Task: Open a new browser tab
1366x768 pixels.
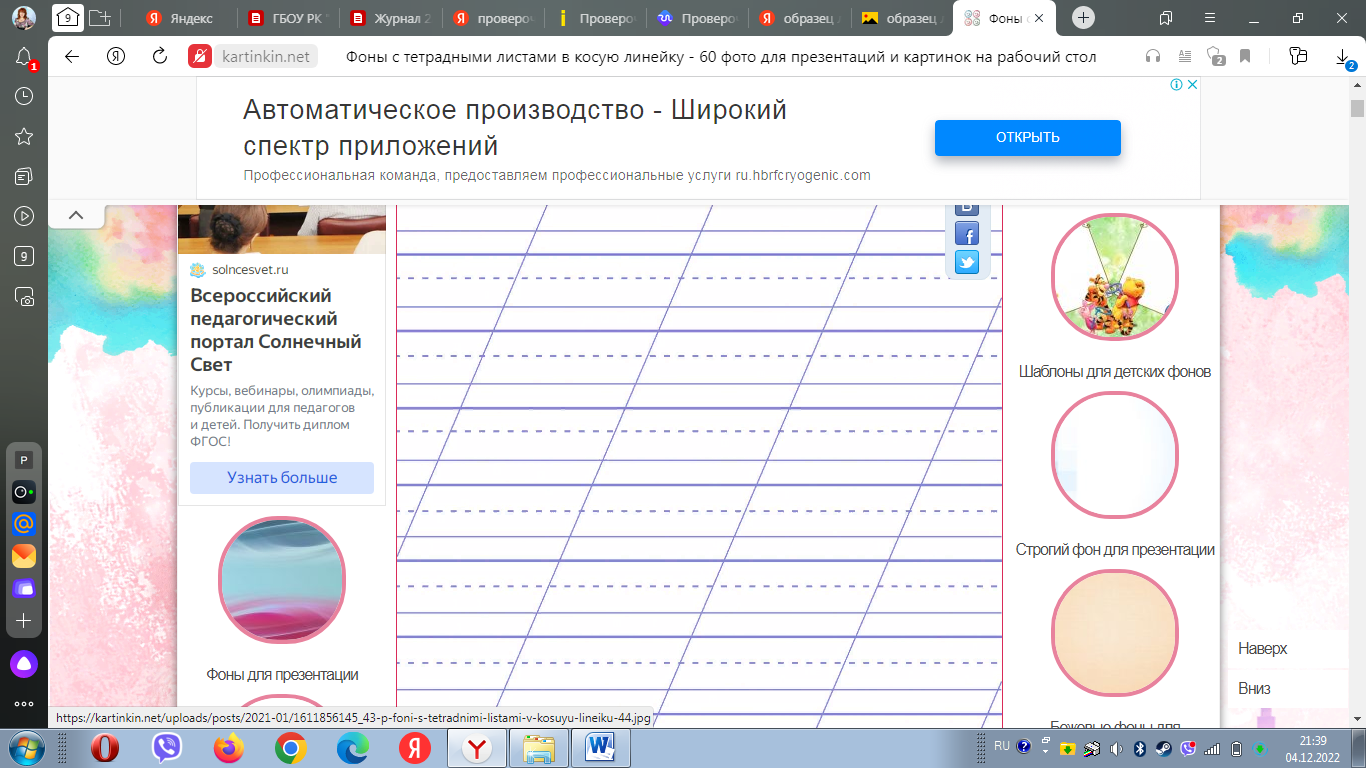Action: (1084, 18)
